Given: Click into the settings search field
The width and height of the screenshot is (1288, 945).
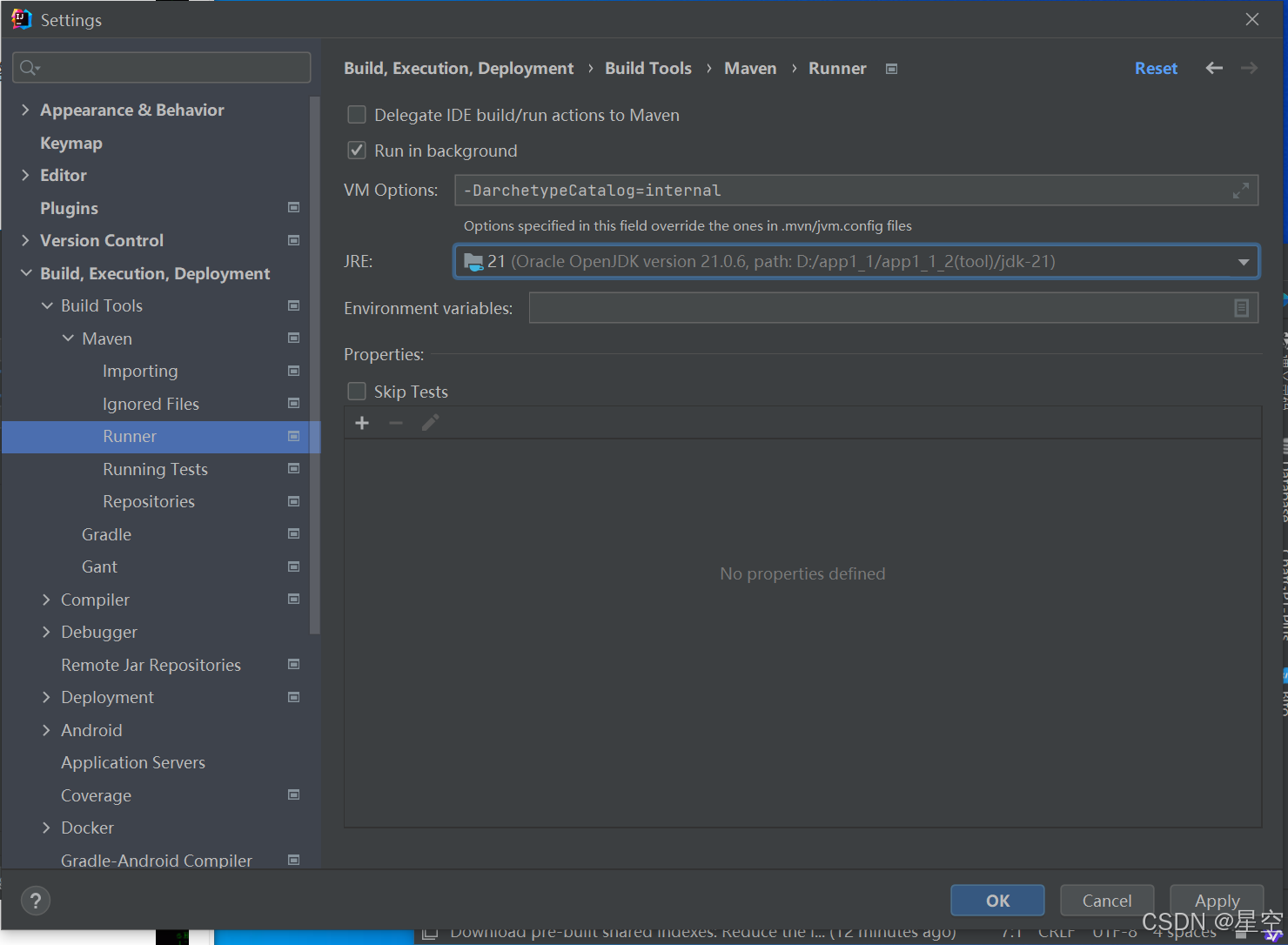Looking at the screenshot, I should point(162,67).
